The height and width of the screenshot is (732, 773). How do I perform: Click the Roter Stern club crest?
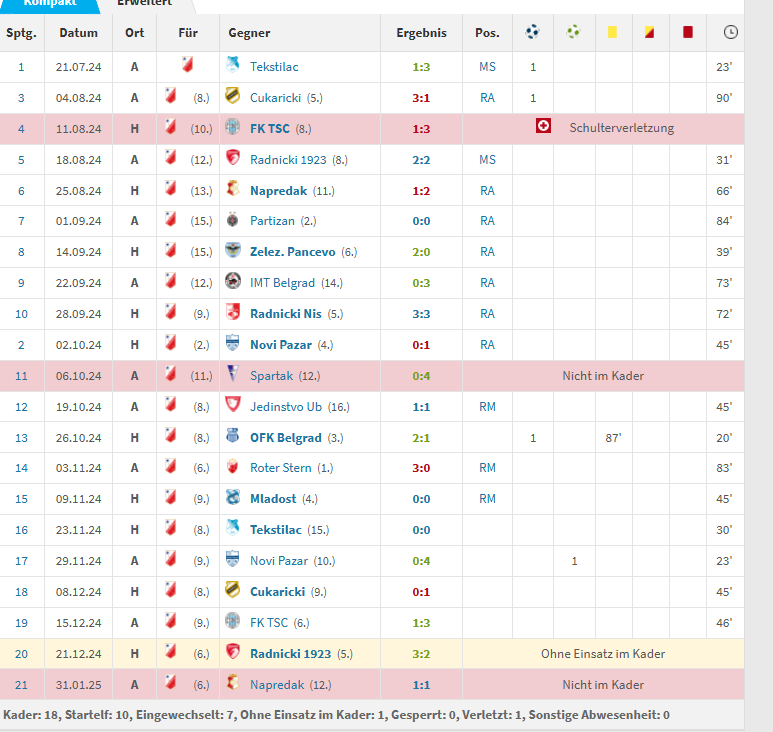[x=232, y=468]
